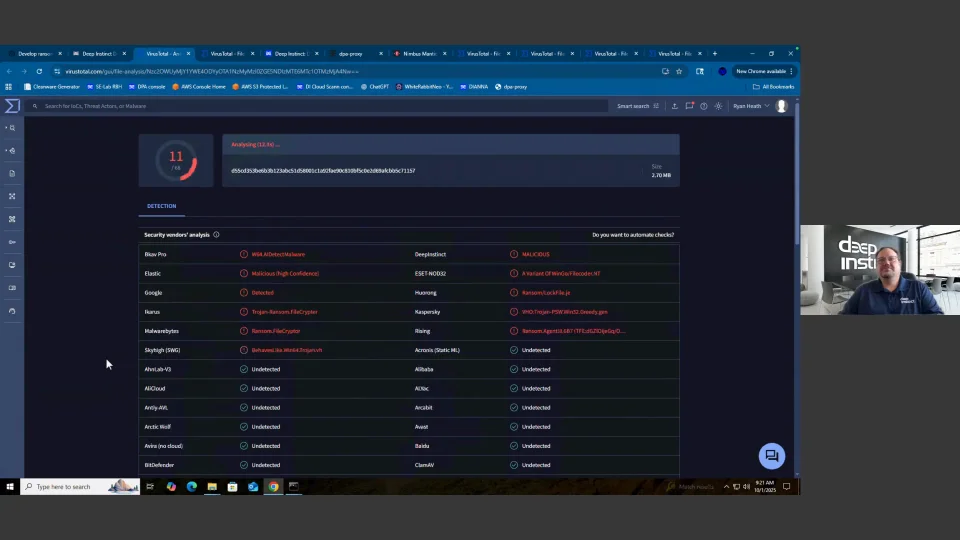Click the upload file icon in header

coord(675,106)
